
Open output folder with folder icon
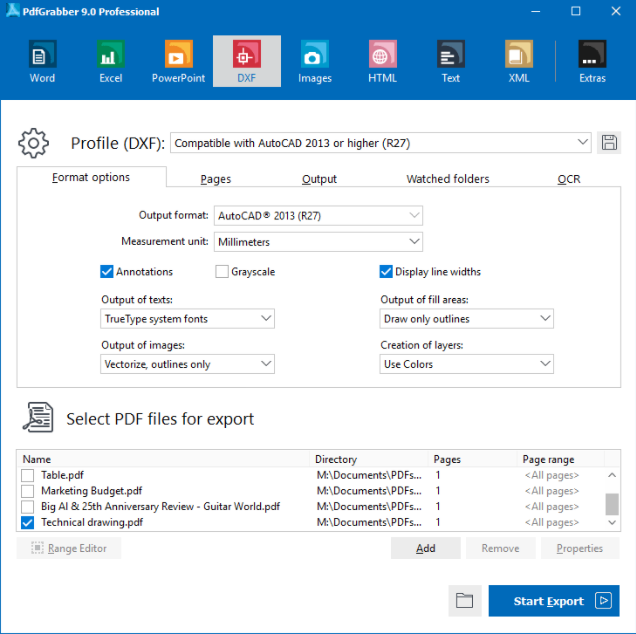pos(465,600)
